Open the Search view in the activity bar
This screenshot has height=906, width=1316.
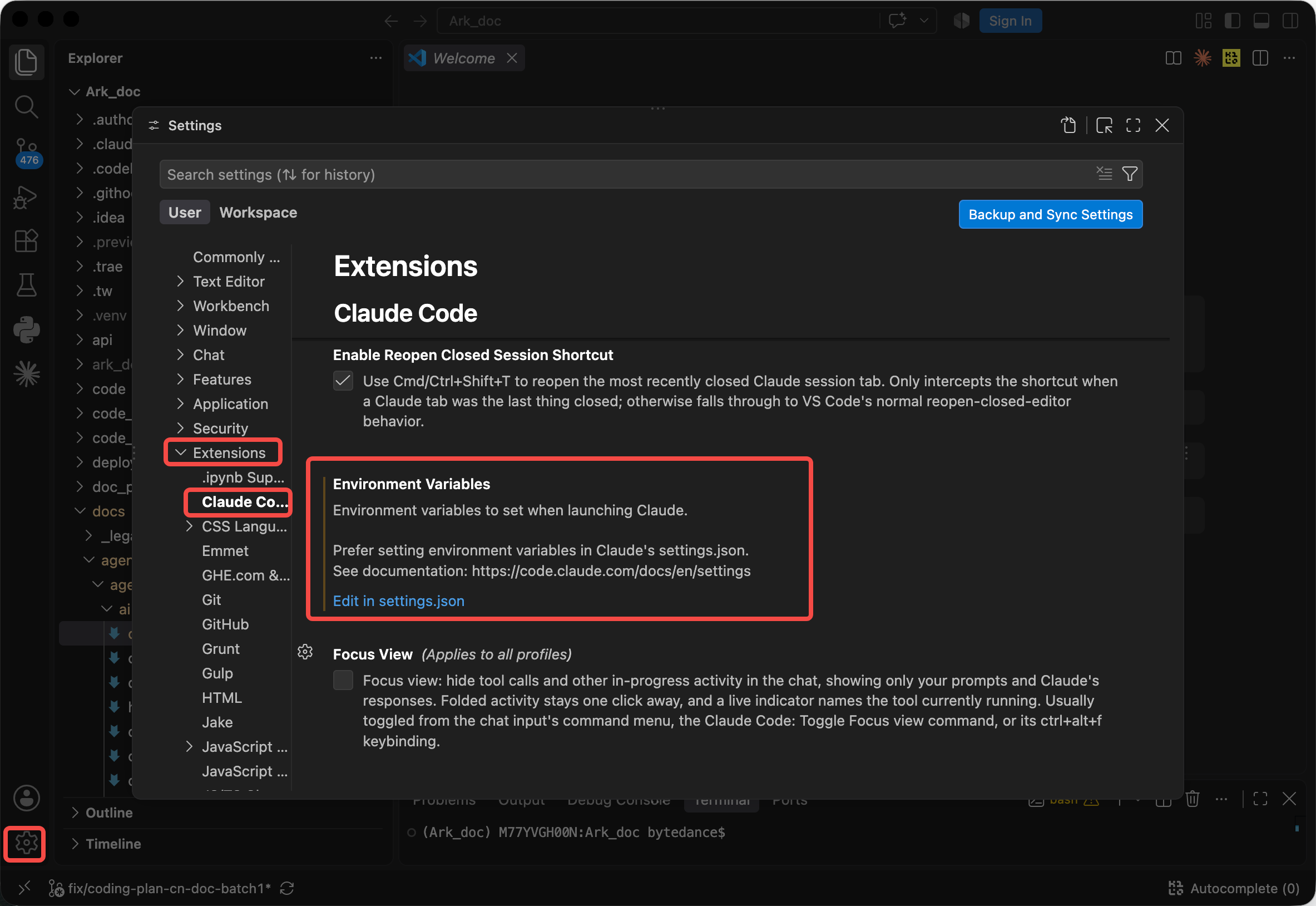[26, 106]
